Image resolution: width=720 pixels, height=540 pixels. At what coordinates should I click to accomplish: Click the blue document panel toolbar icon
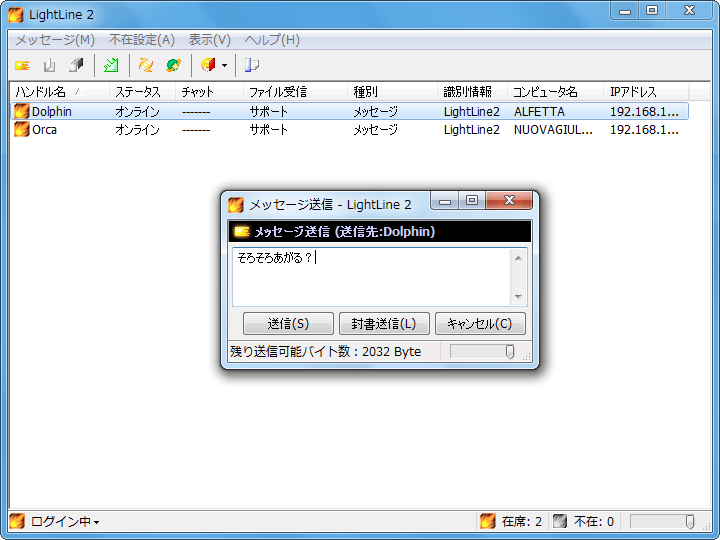click(x=252, y=65)
